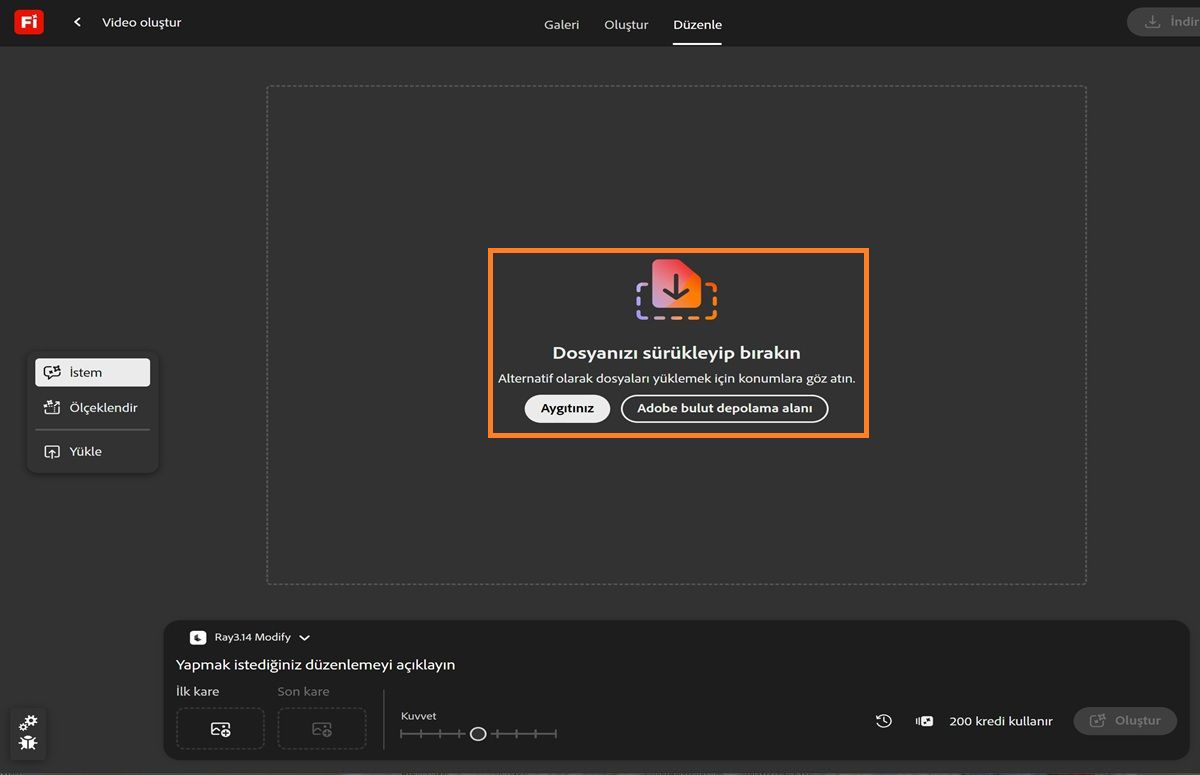Click the credits icon beside 200 kredi
Viewport: 1200px width, 775px height.
click(925, 721)
